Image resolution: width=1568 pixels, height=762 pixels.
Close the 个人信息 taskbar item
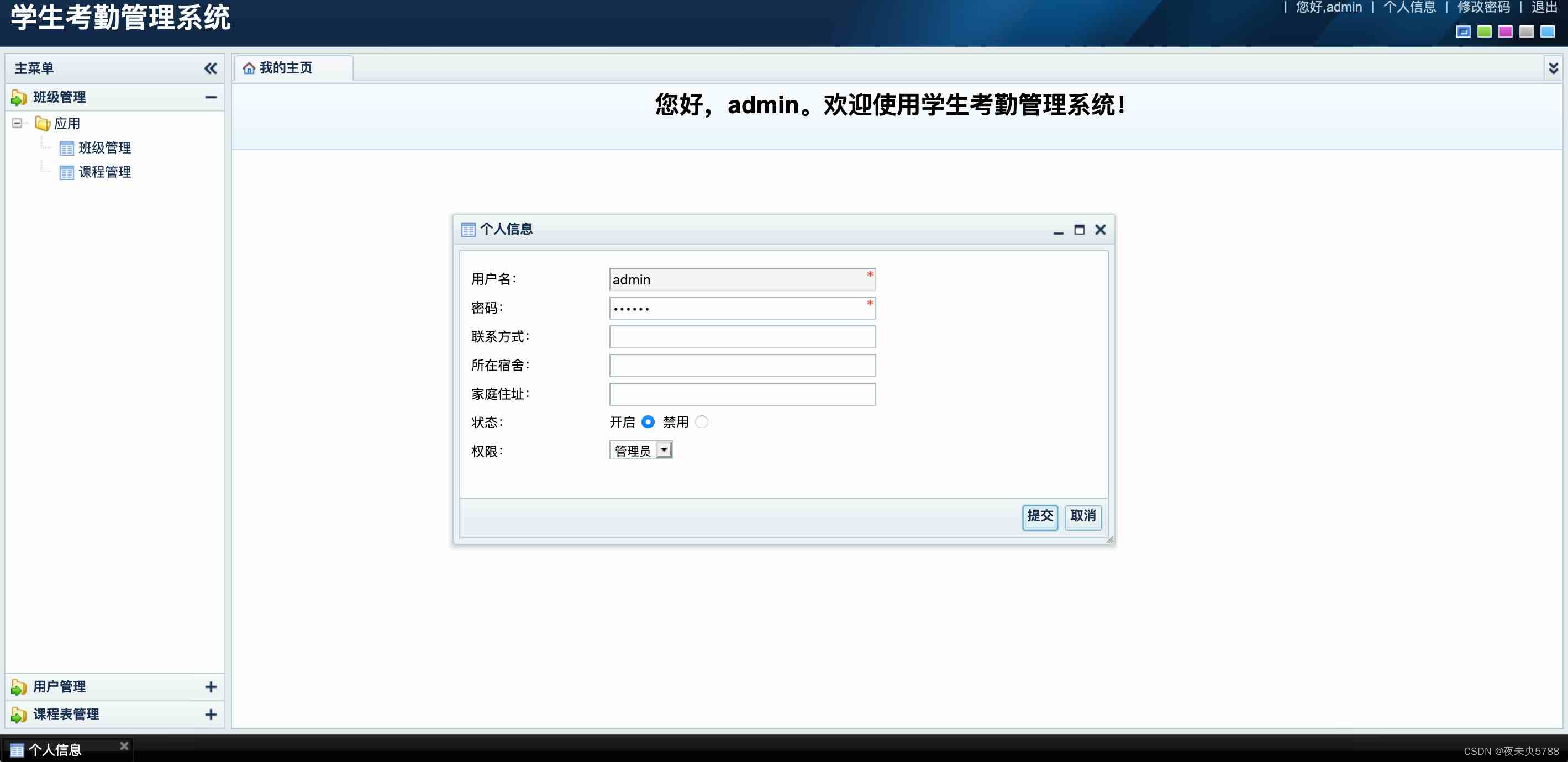(x=124, y=745)
